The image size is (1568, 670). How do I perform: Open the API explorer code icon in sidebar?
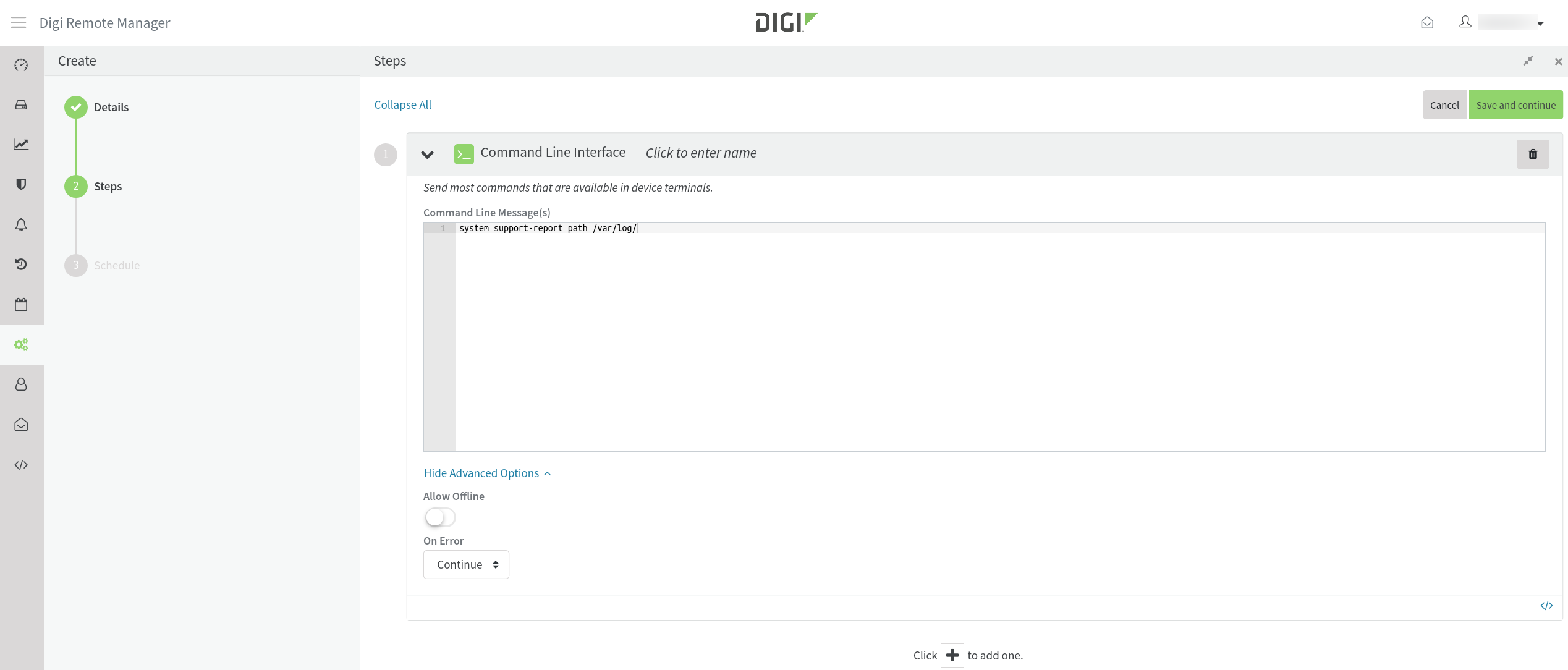21,465
